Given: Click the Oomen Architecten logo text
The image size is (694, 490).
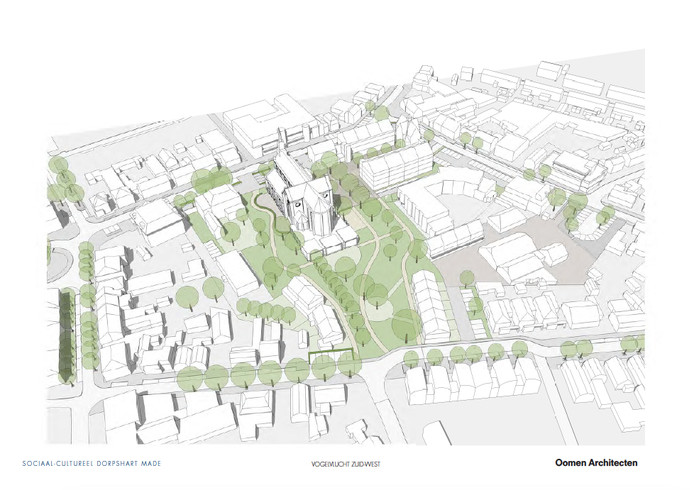Looking at the screenshot, I should pos(596,462).
